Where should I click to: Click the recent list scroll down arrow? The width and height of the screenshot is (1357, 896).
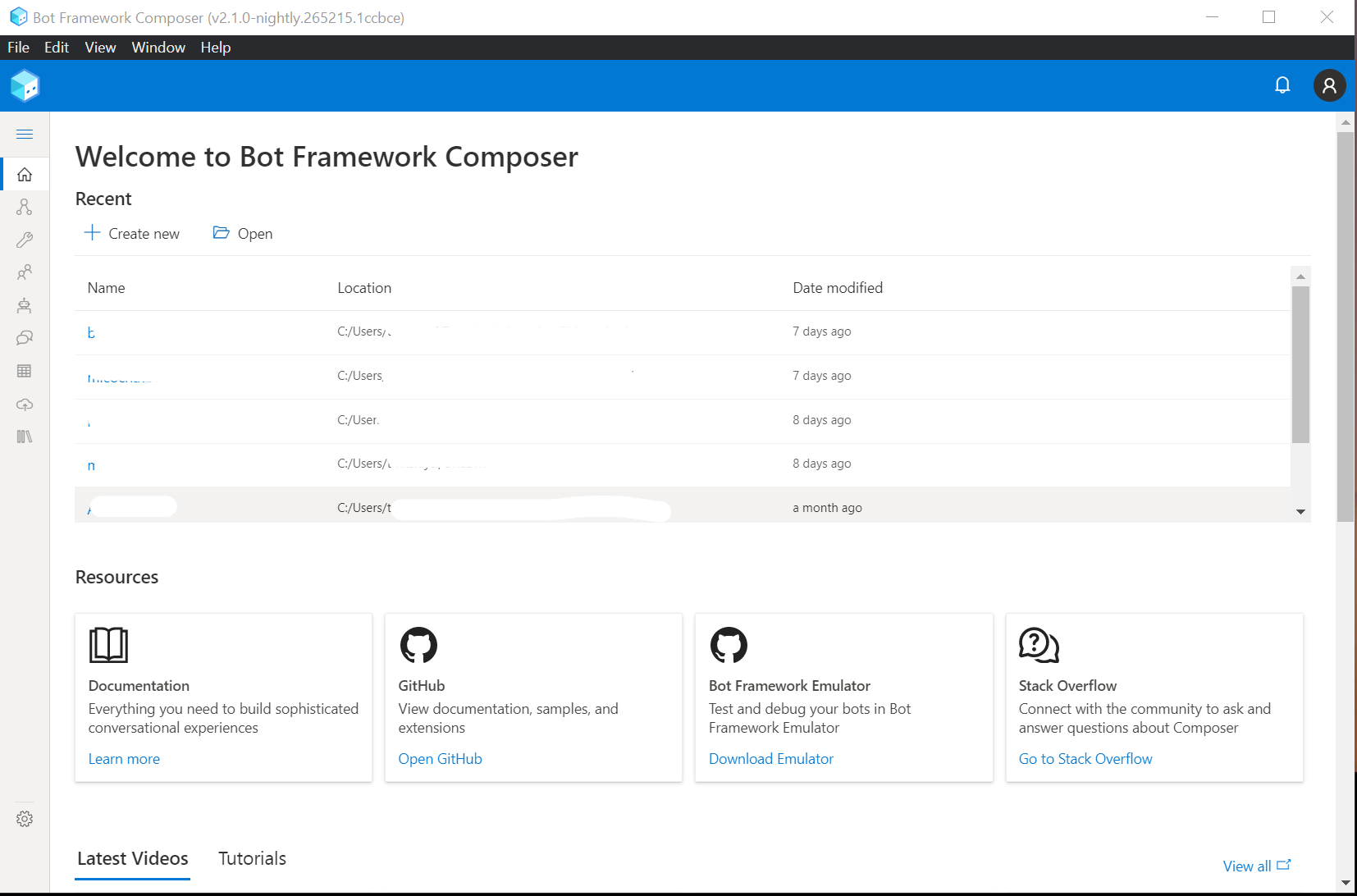pyautogui.click(x=1300, y=512)
